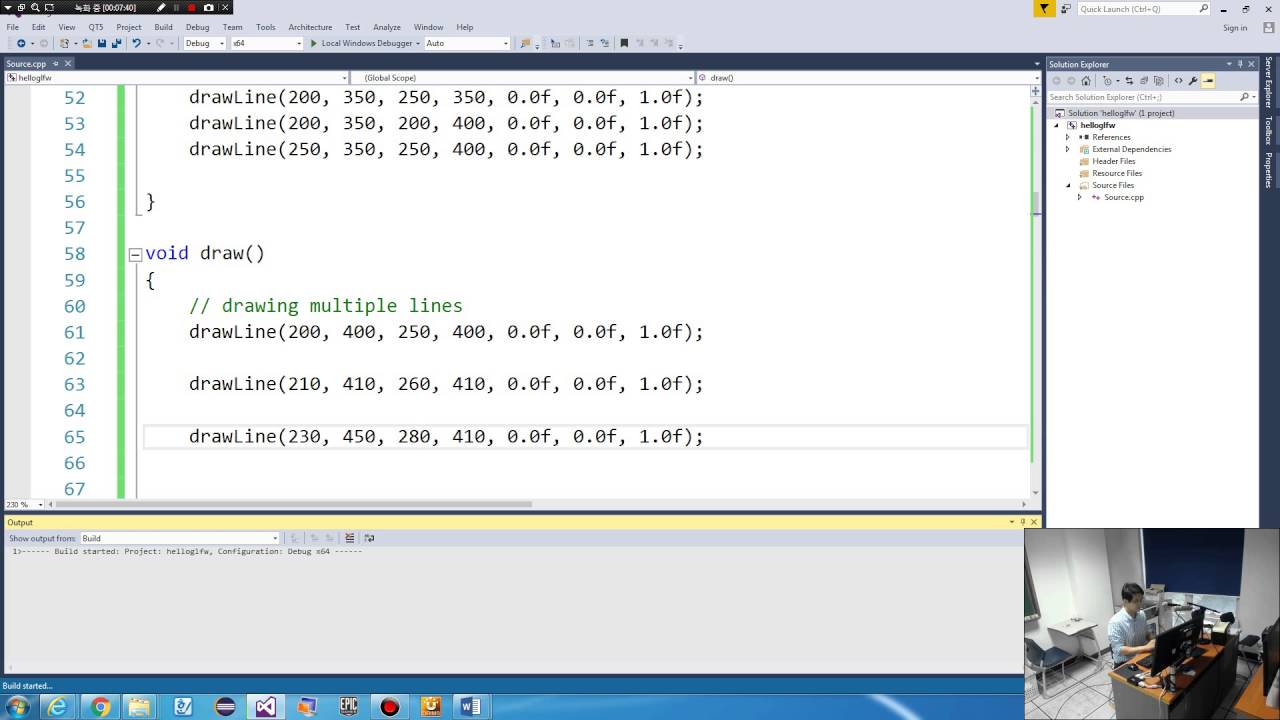
Task: Click the Quick Launch input field
Action: [1138, 9]
